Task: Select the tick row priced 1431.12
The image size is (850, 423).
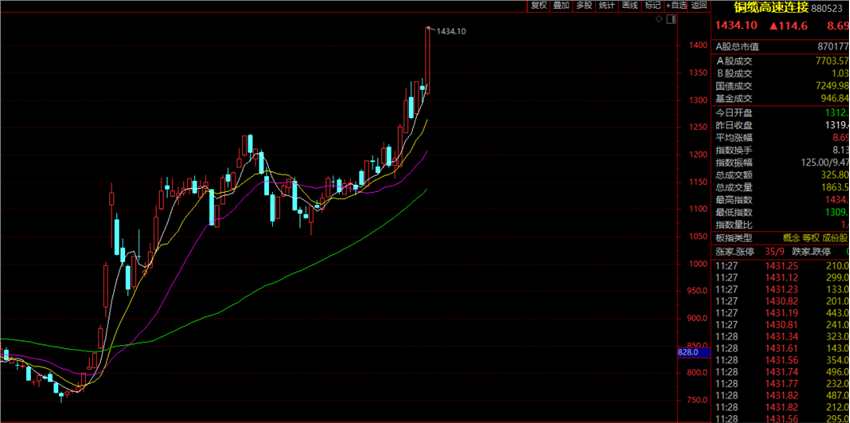Action: tap(781, 278)
